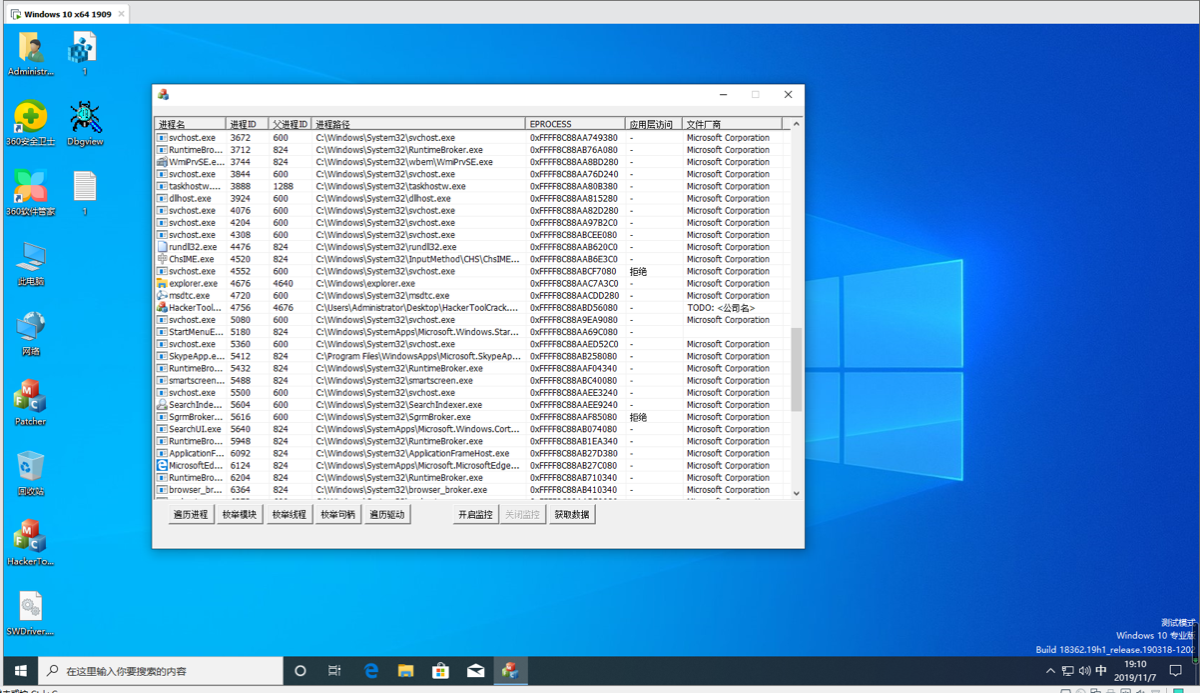1200x693 pixels.
Task: Open Microsoft Store from the taskbar
Action: (x=440, y=670)
